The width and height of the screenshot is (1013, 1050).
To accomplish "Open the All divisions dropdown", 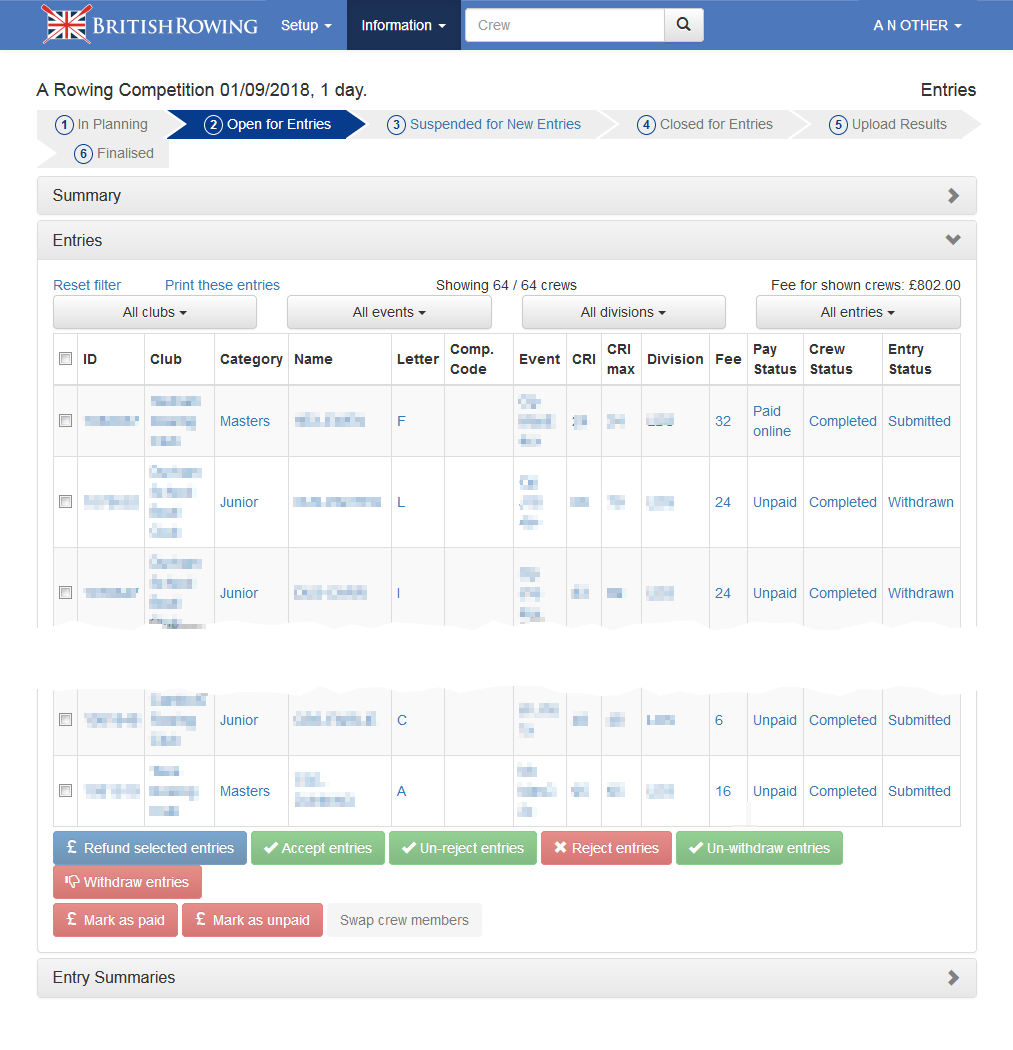I will click(623, 312).
